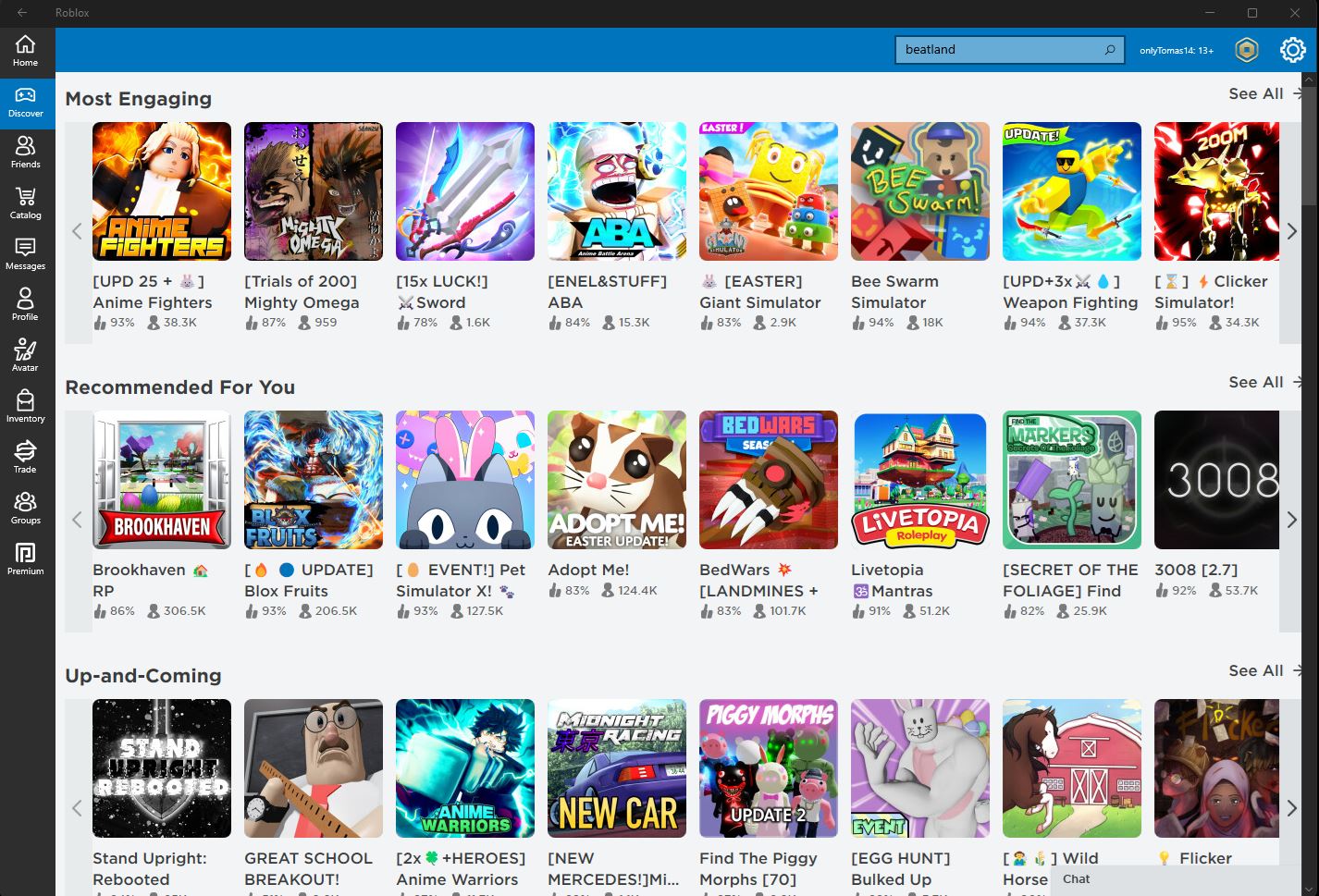Click the search field containing beatland
1319x896 pixels.
999,50
